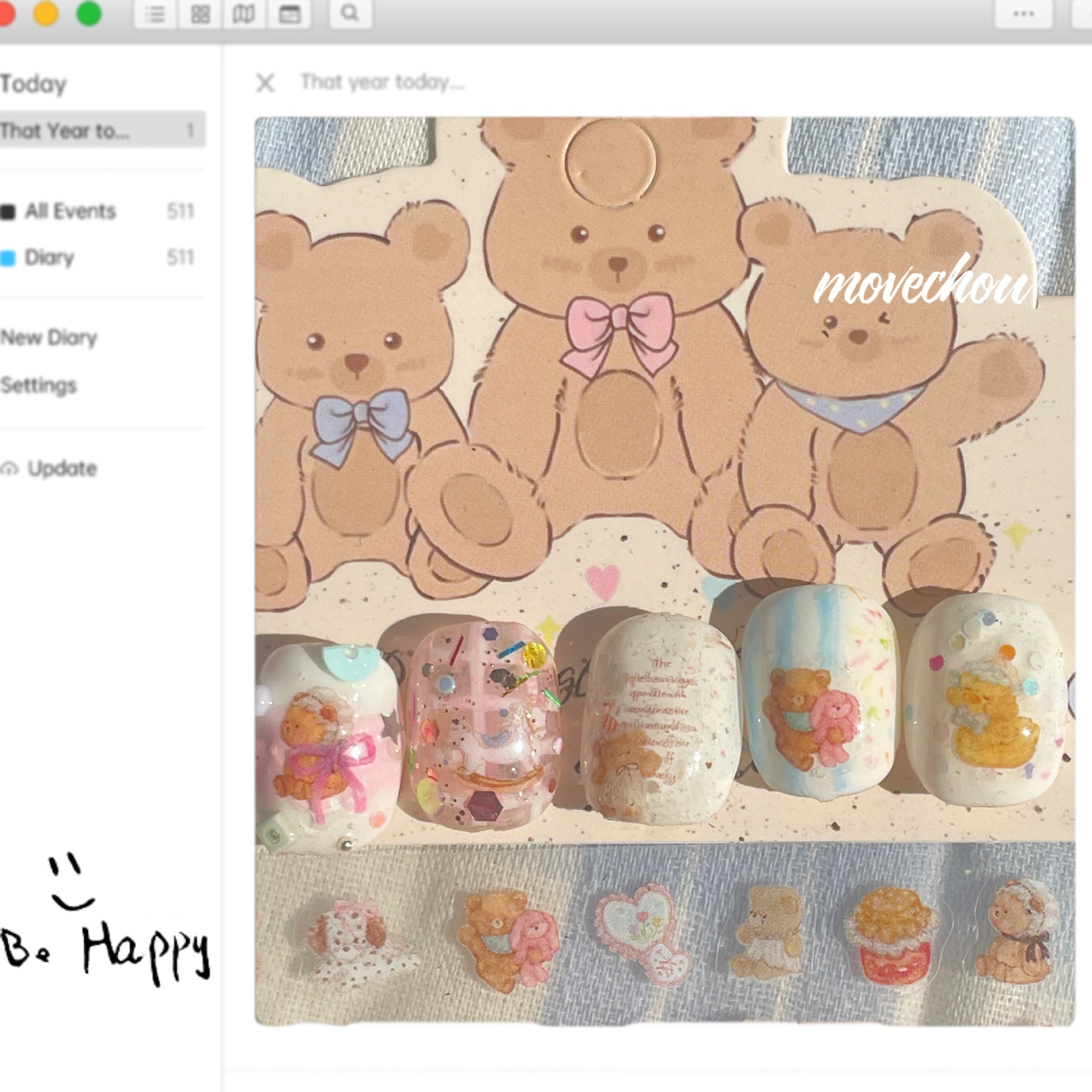The width and height of the screenshot is (1092, 1092).
Task: Create a New Diary
Action: (49, 338)
